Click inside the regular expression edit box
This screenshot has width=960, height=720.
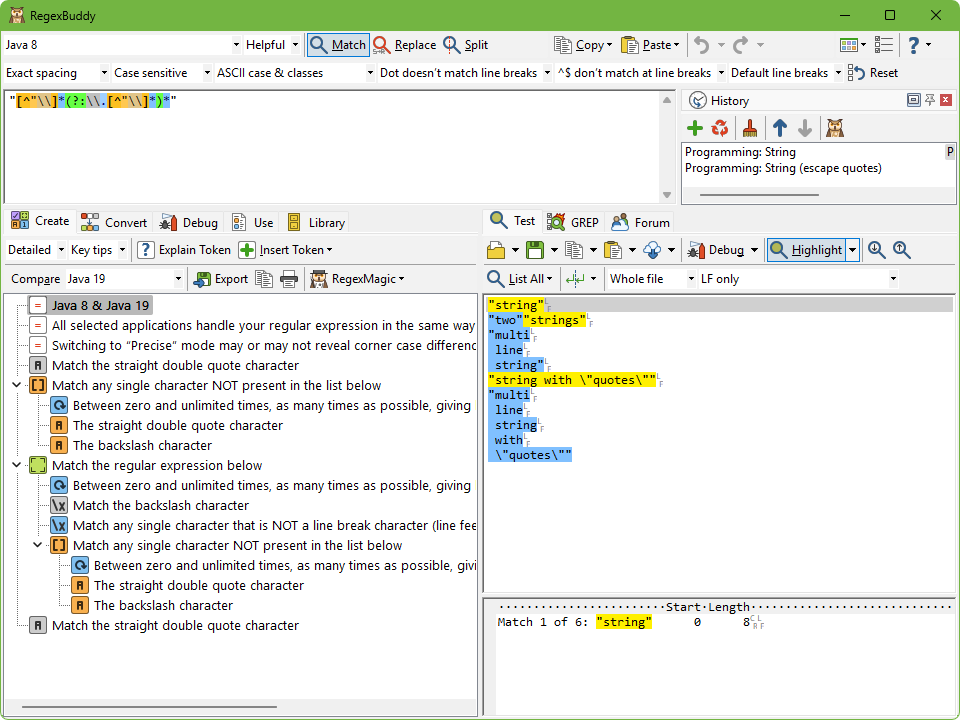(334, 146)
